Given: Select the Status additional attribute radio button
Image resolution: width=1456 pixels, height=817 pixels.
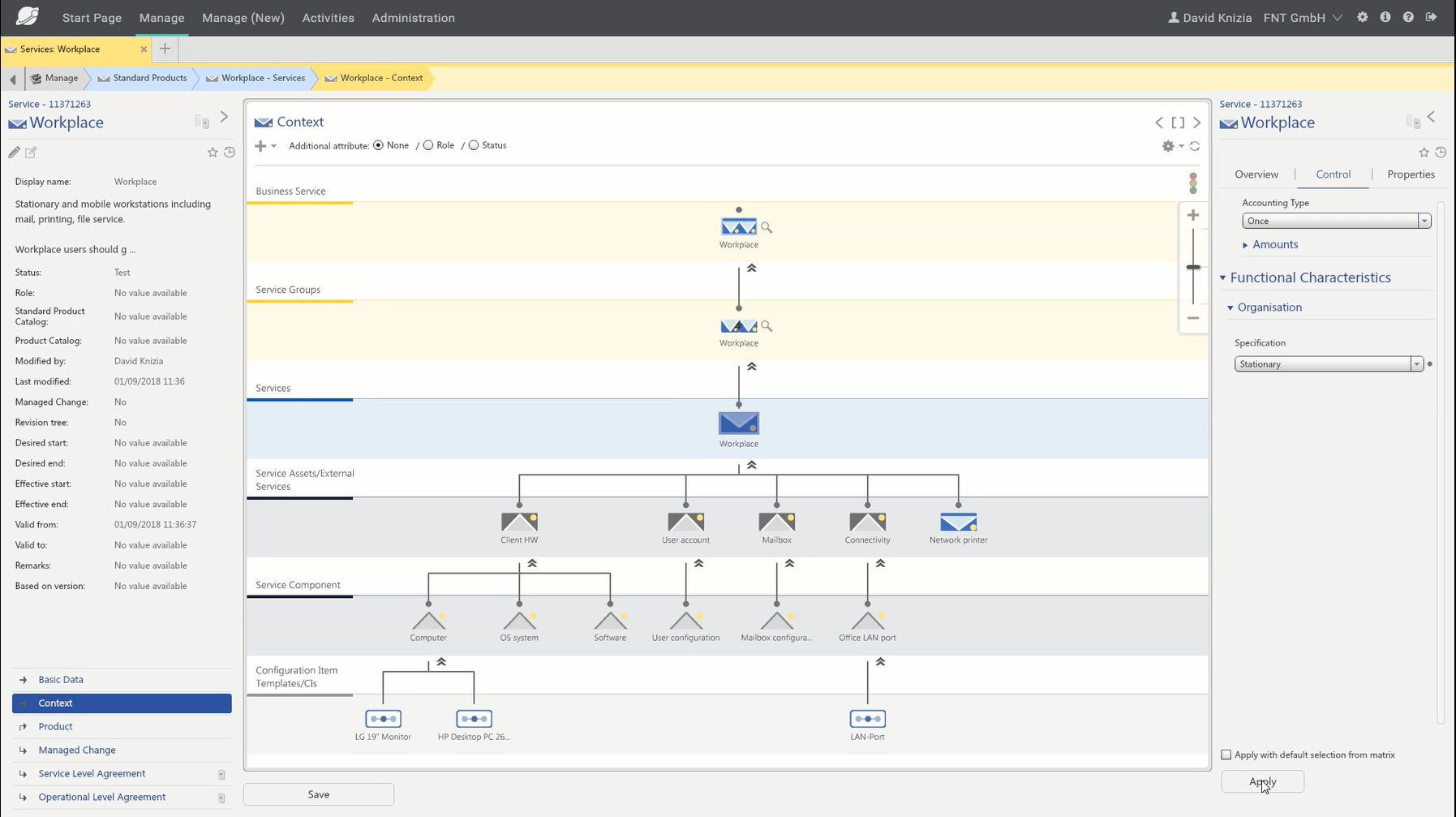Looking at the screenshot, I should [474, 145].
